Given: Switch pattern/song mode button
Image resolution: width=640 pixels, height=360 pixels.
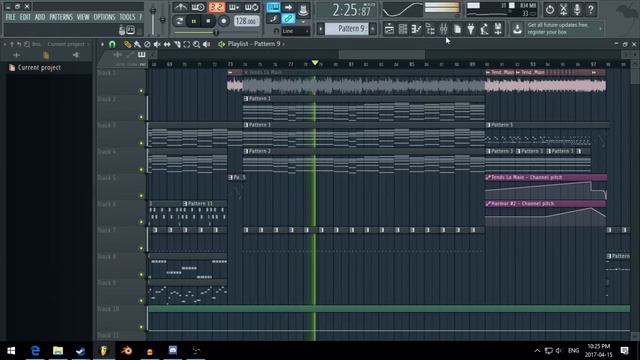Looking at the screenshot, I should click(x=179, y=21).
